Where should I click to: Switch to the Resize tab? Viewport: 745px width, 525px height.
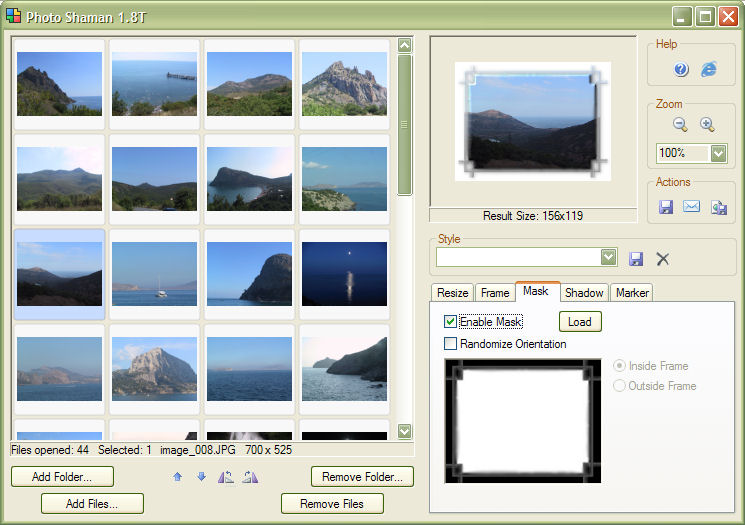[x=452, y=293]
